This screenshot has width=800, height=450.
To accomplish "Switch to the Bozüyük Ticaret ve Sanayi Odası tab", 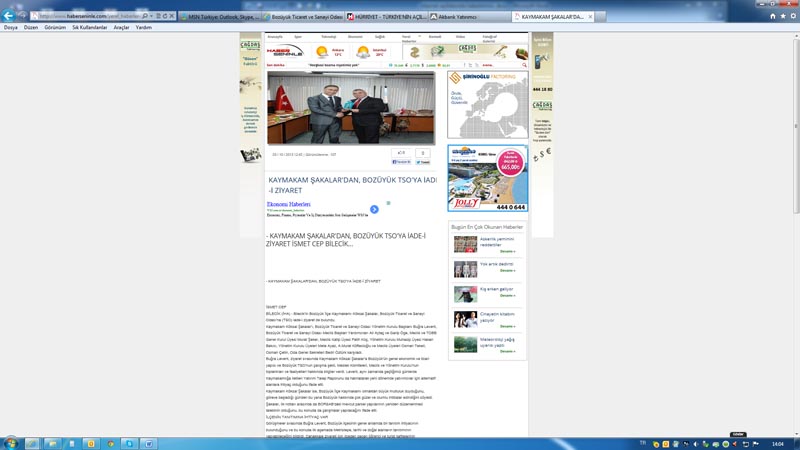I will pos(303,17).
